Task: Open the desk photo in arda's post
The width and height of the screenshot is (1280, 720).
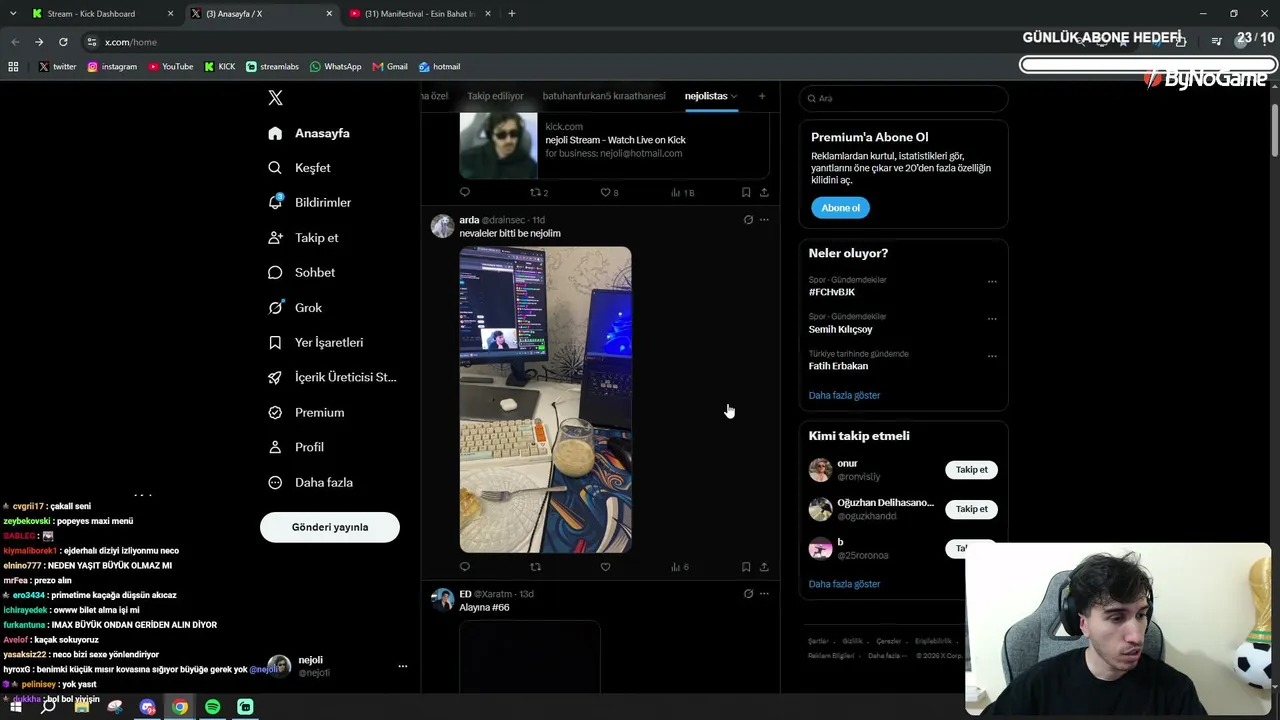Action: coord(545,399)
